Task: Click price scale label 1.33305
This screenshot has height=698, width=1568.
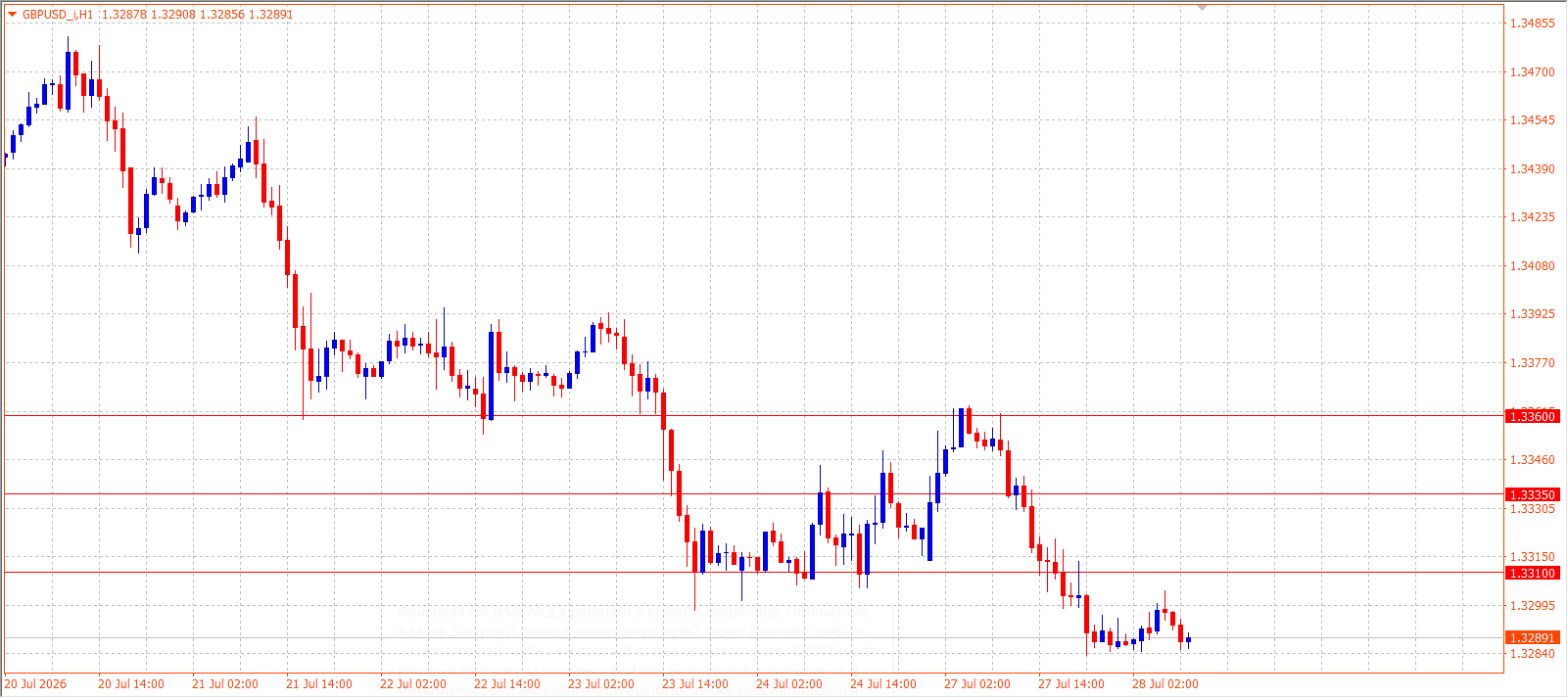Action: pyautogui.click(x=1533, y=509)
